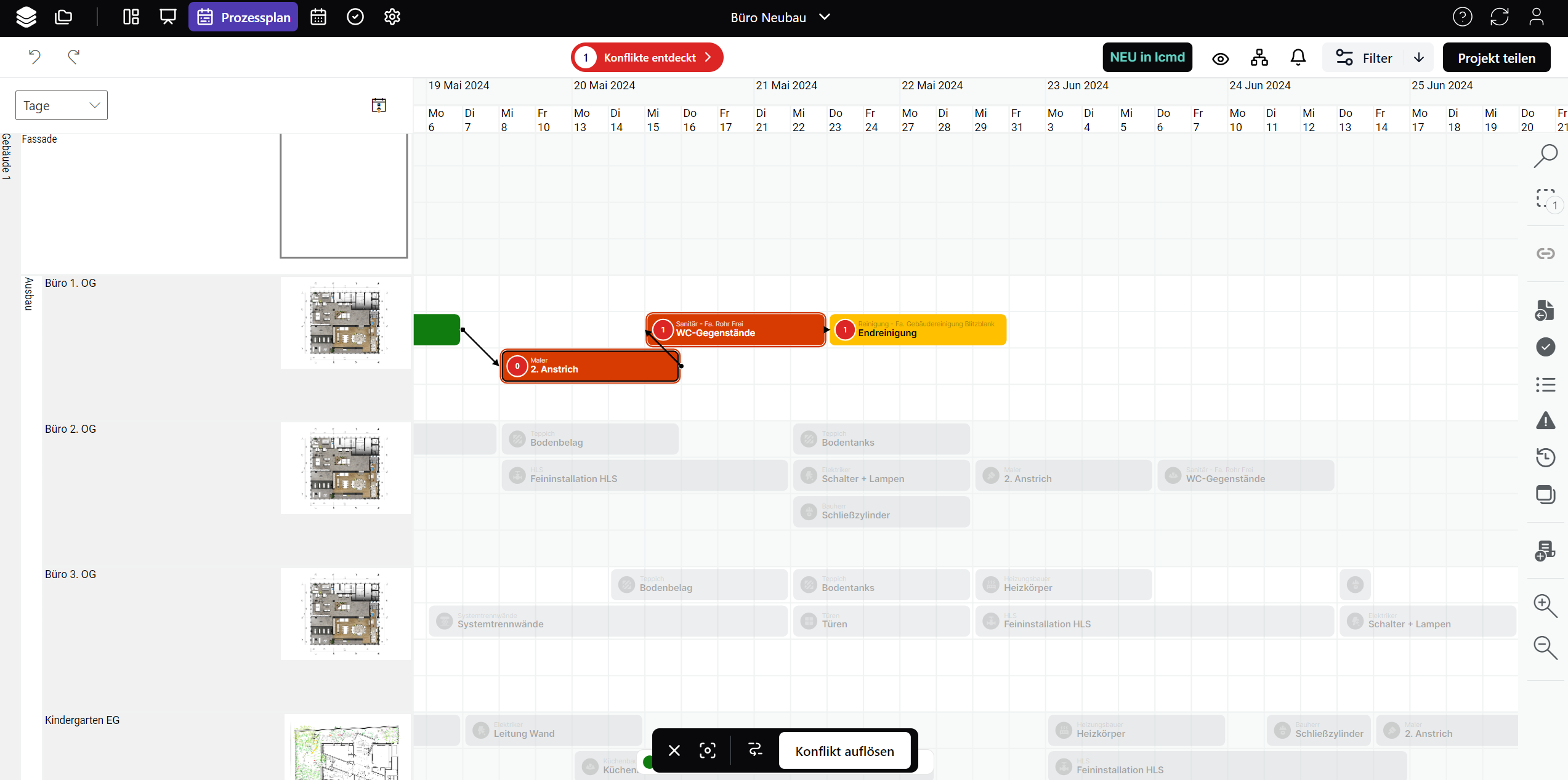Click the undo arrow icon

34,57
